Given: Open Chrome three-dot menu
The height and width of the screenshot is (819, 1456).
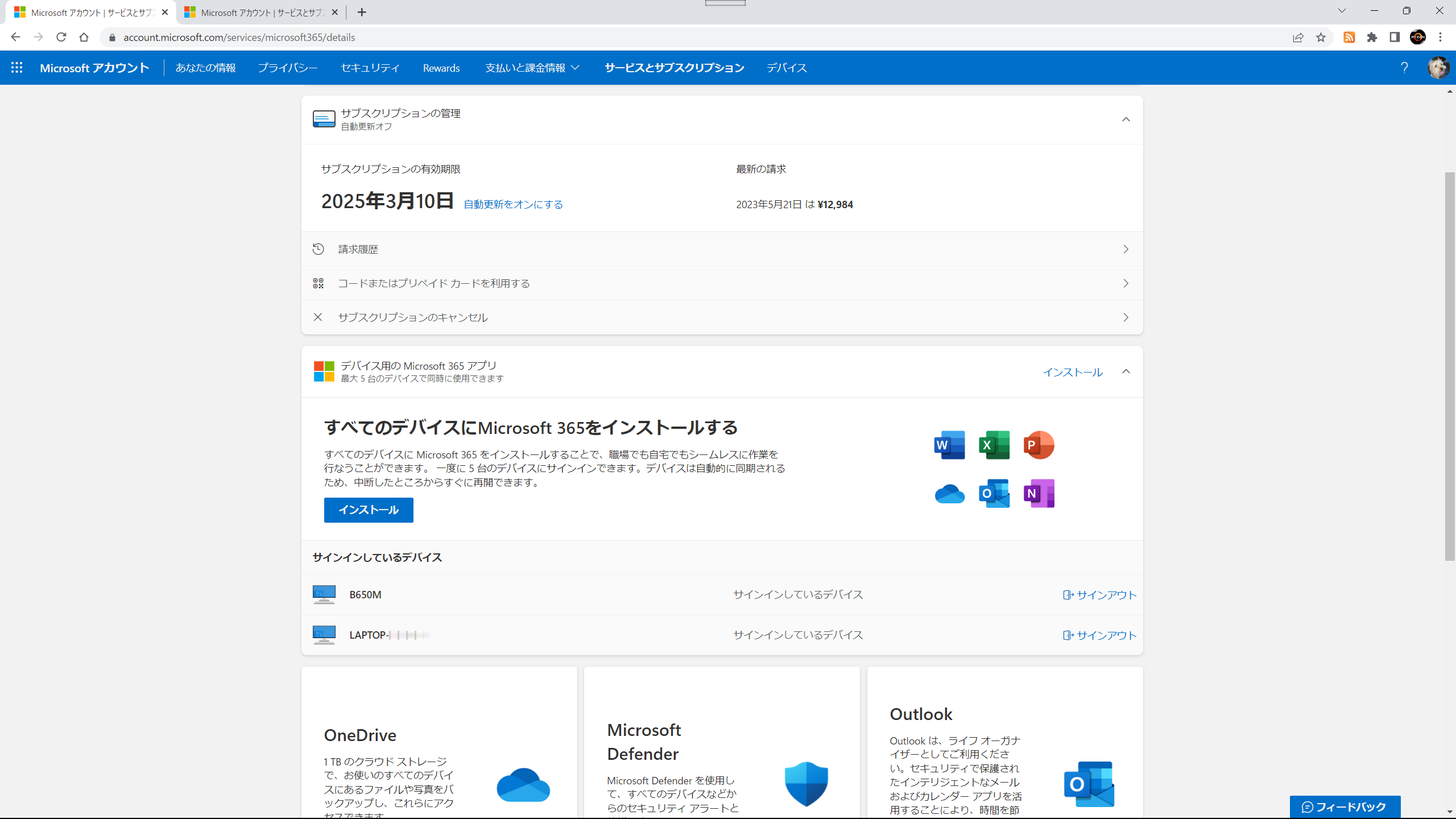Looking at the screenshot, I should pos(1441,38).
